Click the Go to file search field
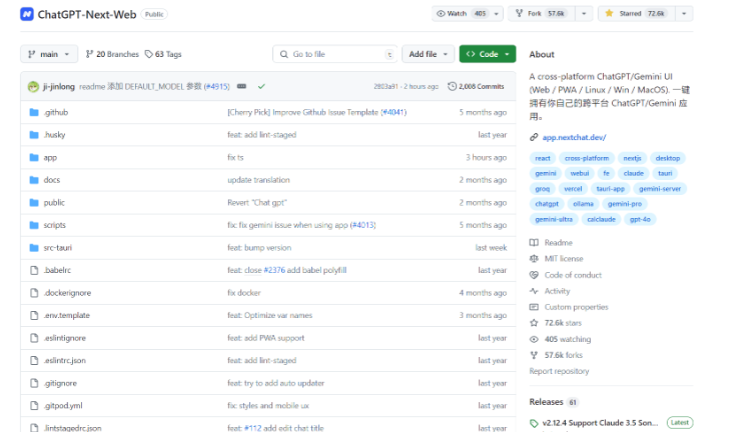The height and width of the screenshot is (432, 751). tap(335, 54)
